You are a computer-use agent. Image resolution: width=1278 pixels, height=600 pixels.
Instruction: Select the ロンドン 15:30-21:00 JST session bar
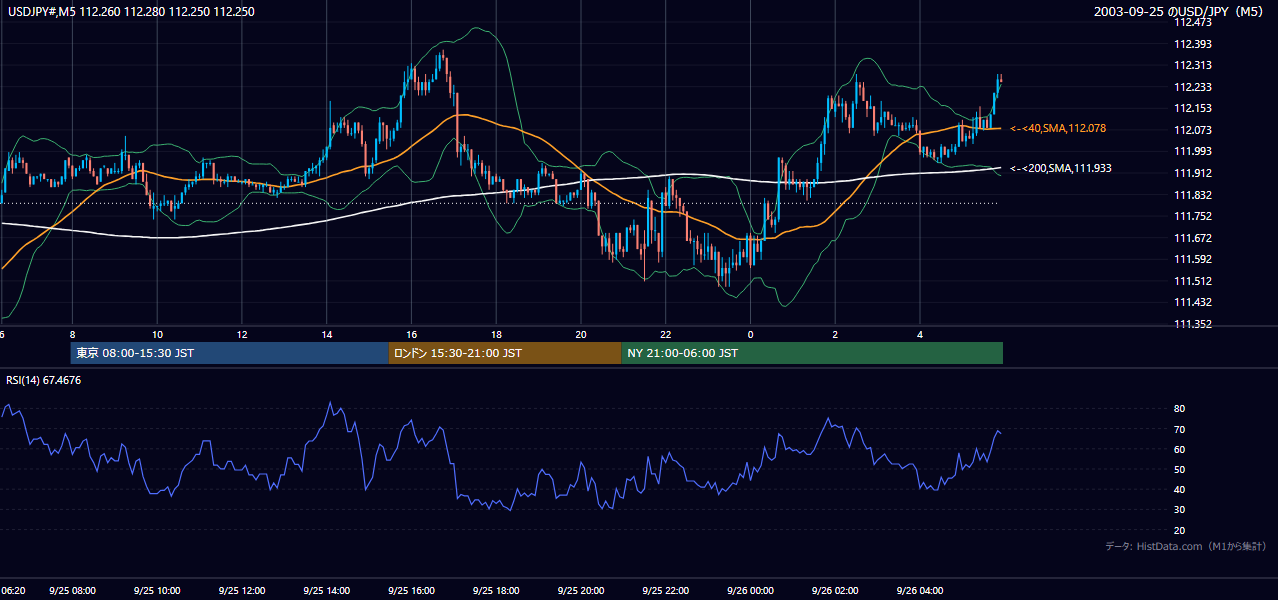click(x=505, y=353)
